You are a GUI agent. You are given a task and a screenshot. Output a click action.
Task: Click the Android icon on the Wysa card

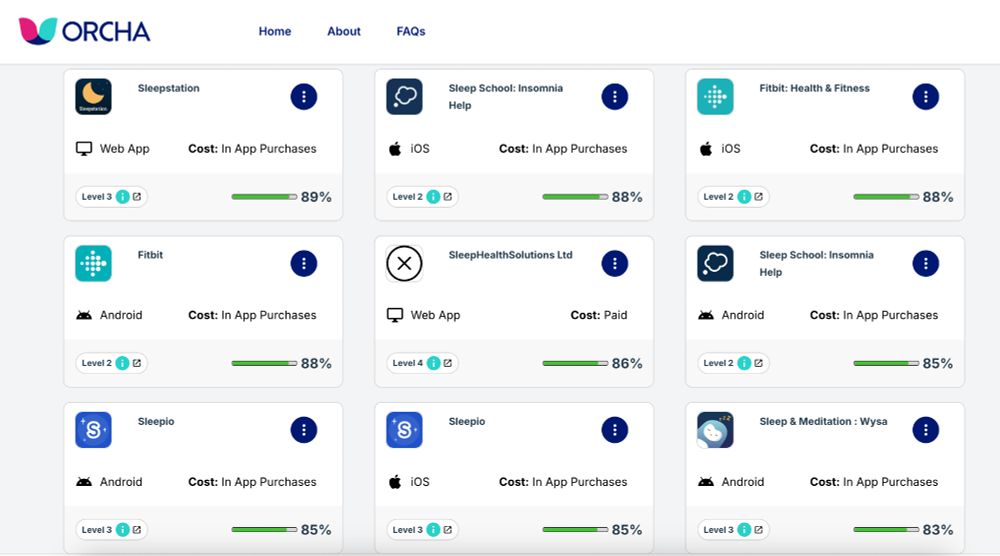point(705,481)
